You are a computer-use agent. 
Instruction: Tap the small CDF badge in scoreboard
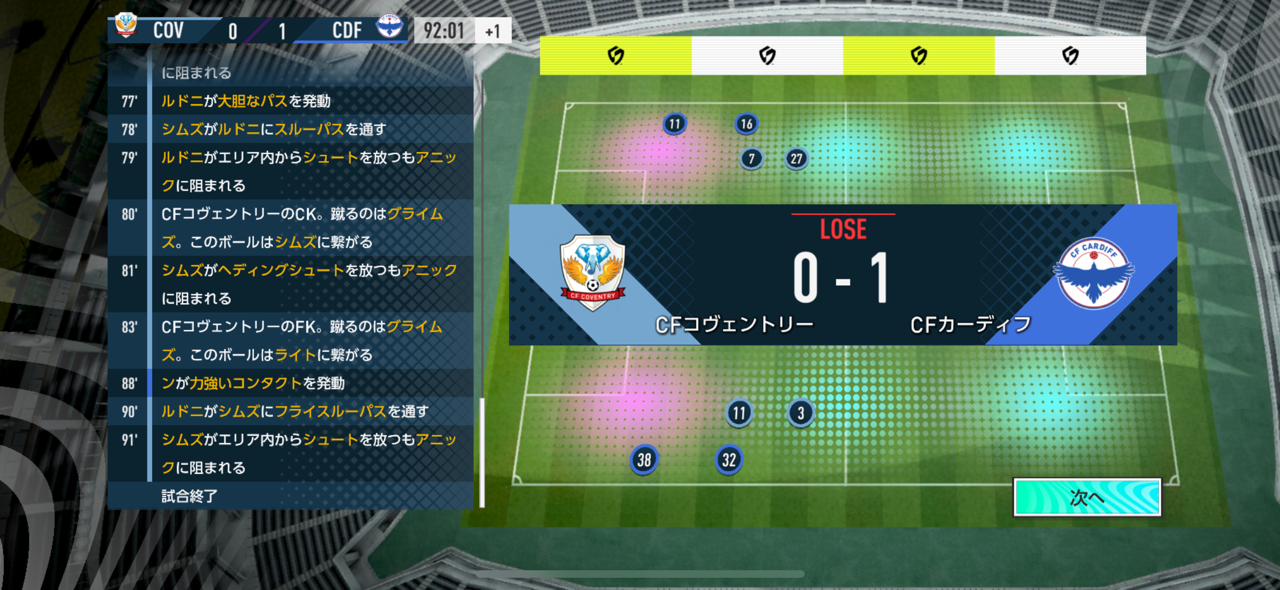[388, 27]
